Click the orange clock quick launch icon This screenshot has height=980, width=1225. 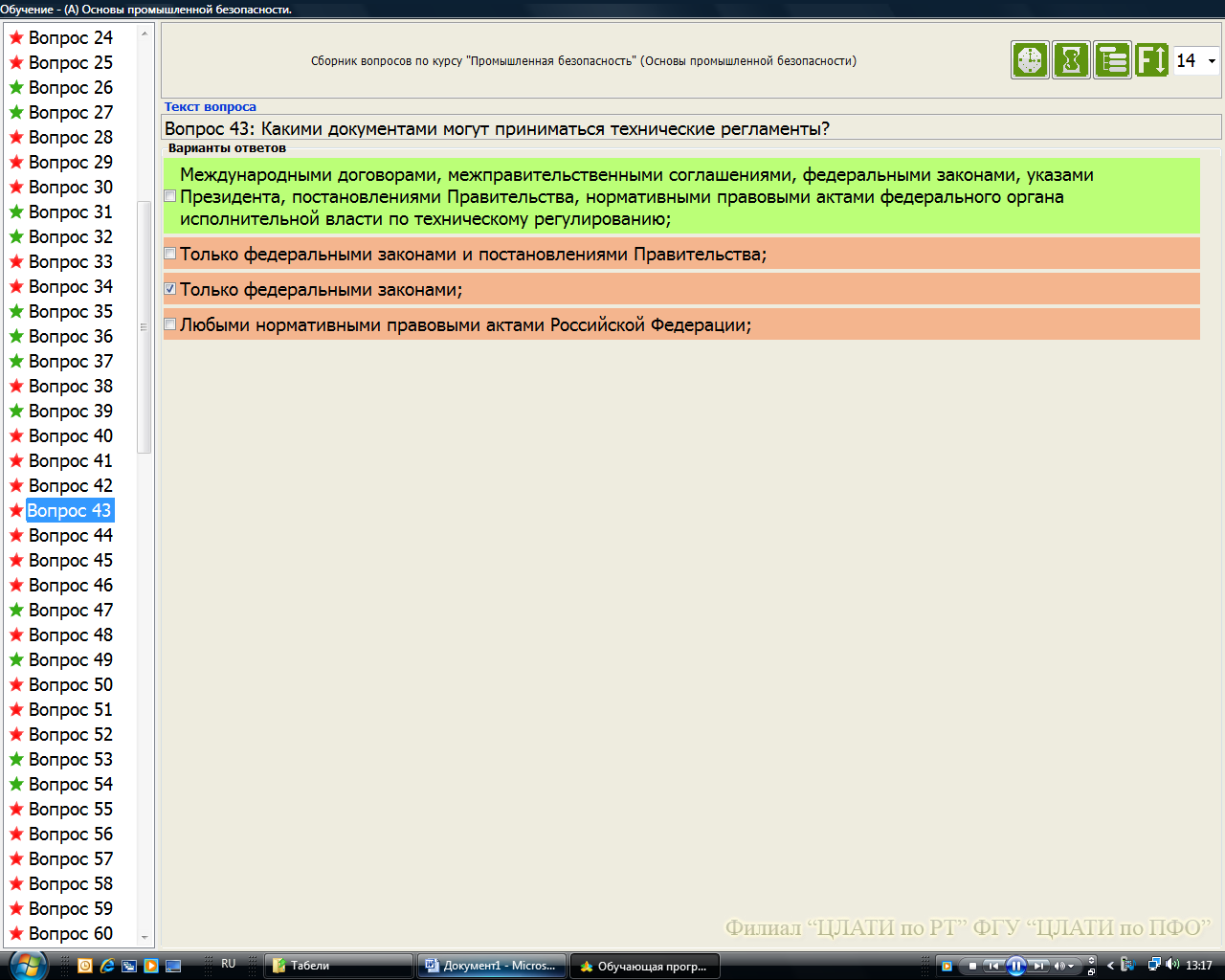(85, 966)
